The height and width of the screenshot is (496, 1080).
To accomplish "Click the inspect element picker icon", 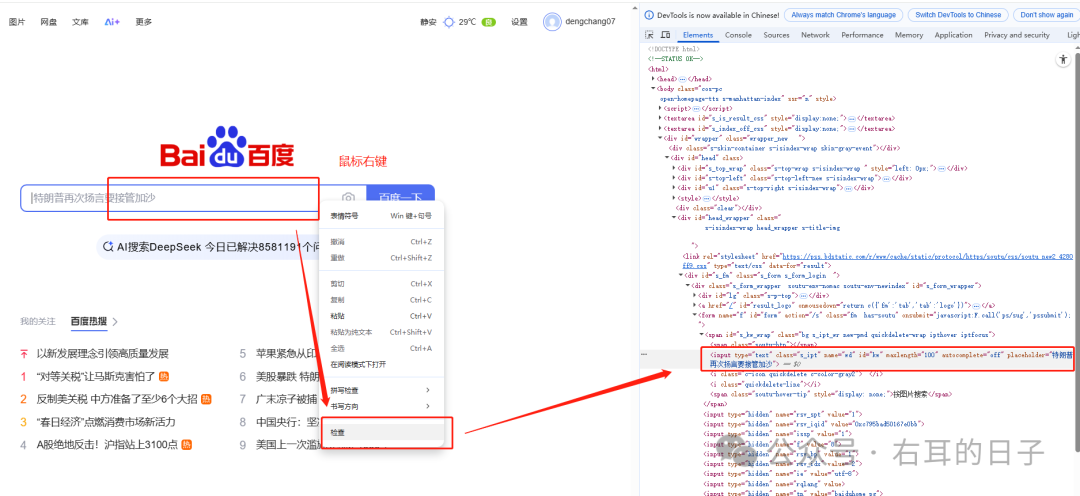I will 651,35.
